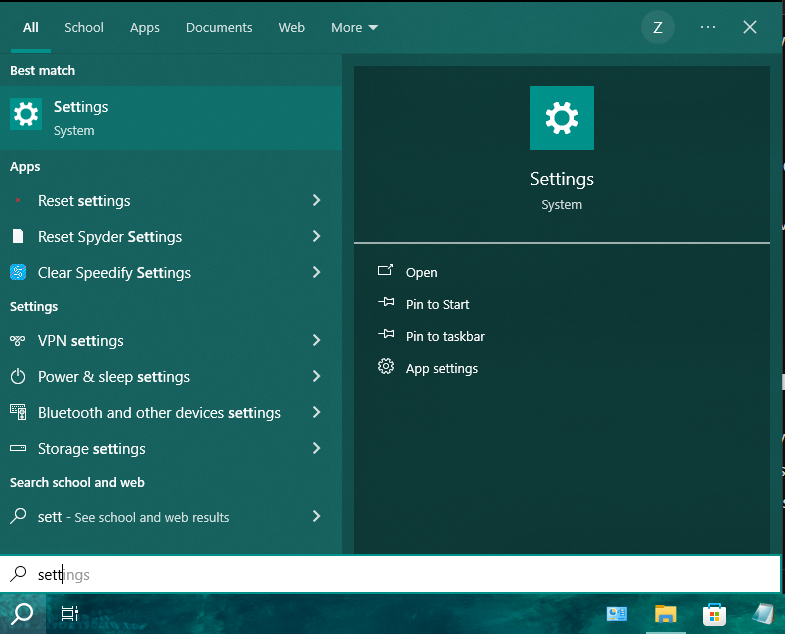Switch to the Documents tab
This screenshot has height=634, width=785.
(x=219, y=28)
